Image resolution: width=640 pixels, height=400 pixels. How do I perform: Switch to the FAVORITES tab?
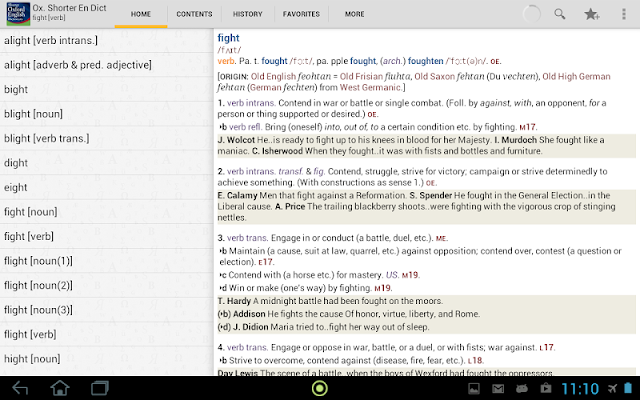pos(301,14)
